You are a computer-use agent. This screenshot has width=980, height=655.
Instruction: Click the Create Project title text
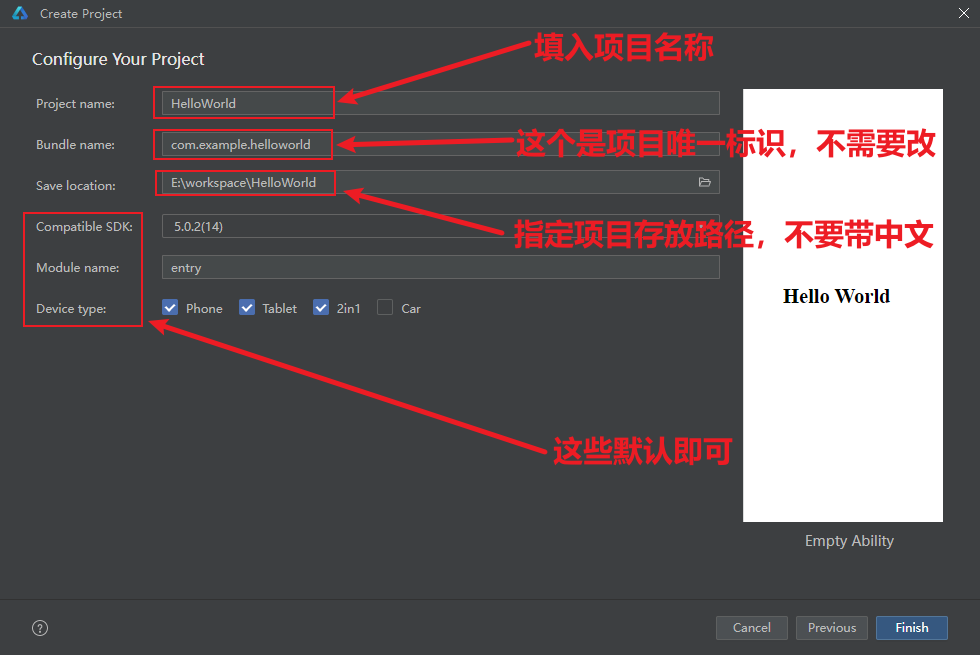[81, 14]
